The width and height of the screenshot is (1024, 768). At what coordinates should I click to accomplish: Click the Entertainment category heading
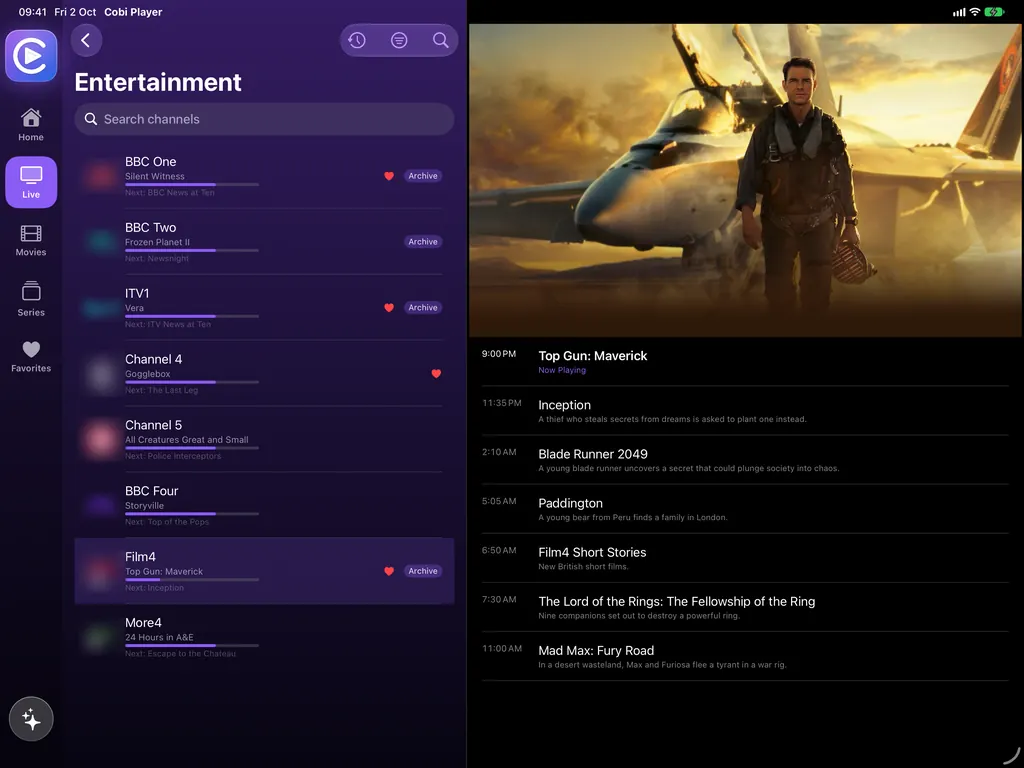tap(158, 82)
